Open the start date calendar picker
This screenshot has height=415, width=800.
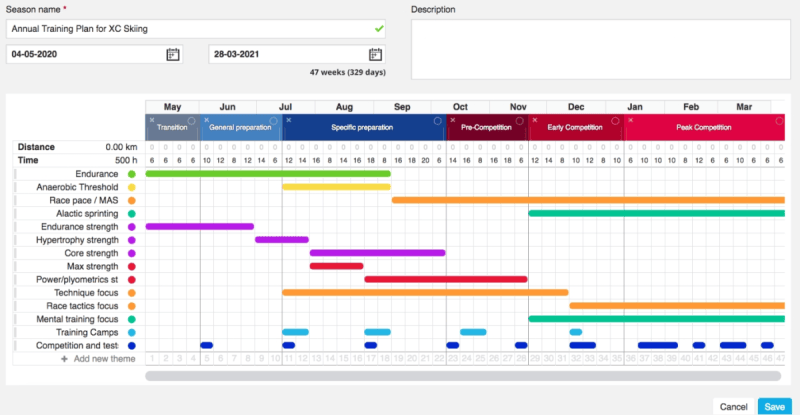(x=173, y=55)
